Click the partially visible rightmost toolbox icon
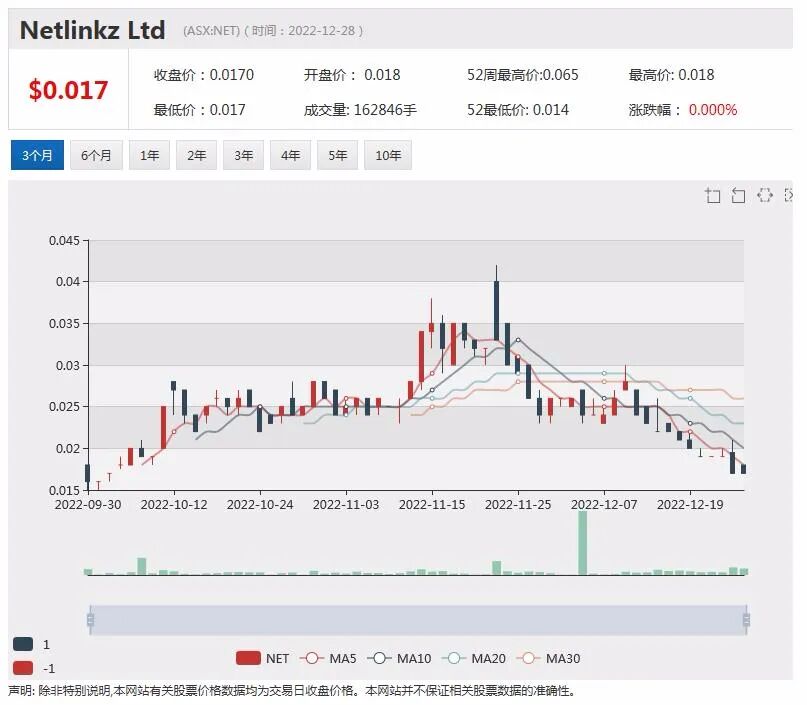Image resolution: width=807 pixels, height=705 pixels. tap(788, 196)
